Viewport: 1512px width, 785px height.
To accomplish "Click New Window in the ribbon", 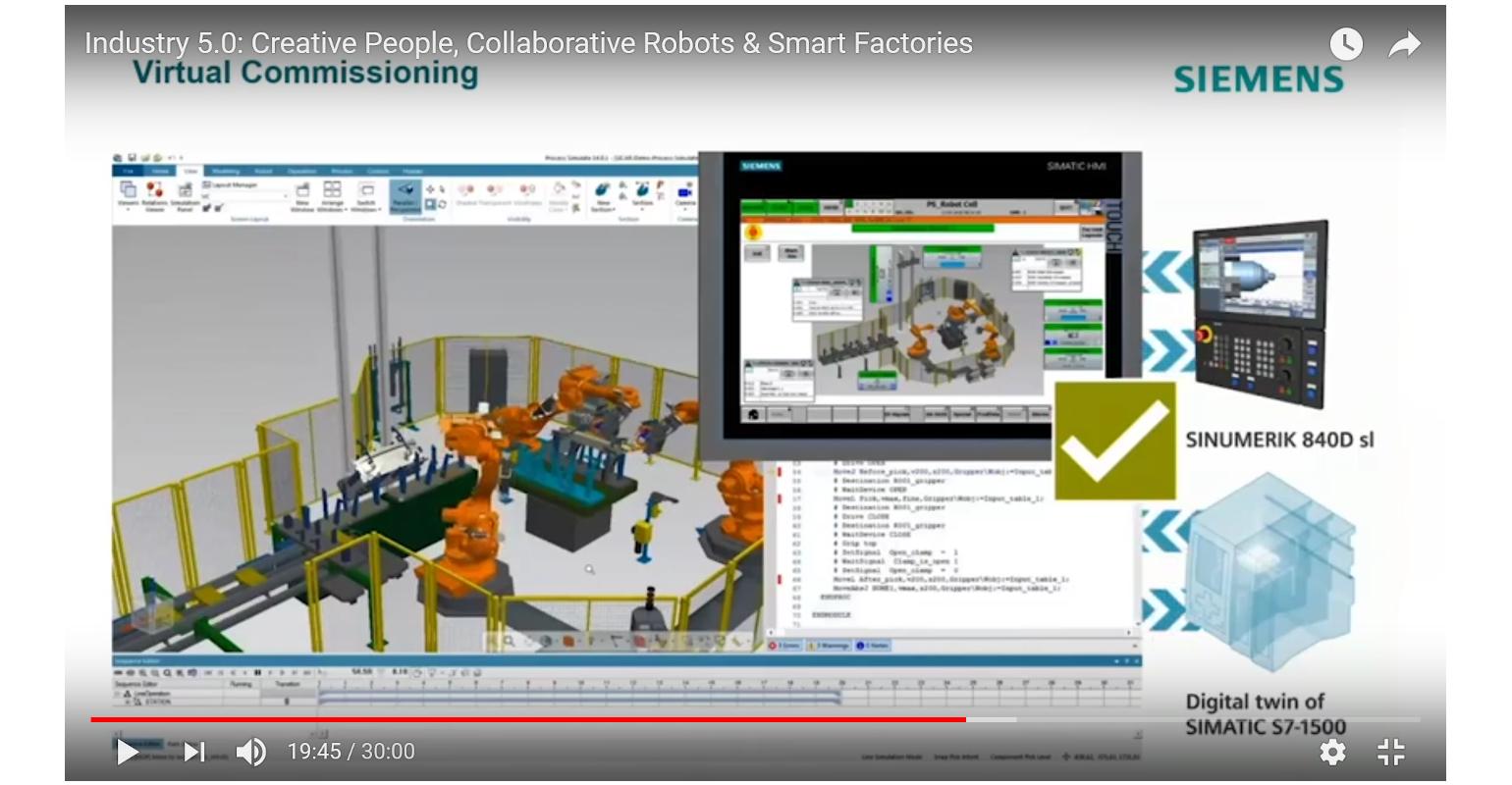I will tap(302, 196).
